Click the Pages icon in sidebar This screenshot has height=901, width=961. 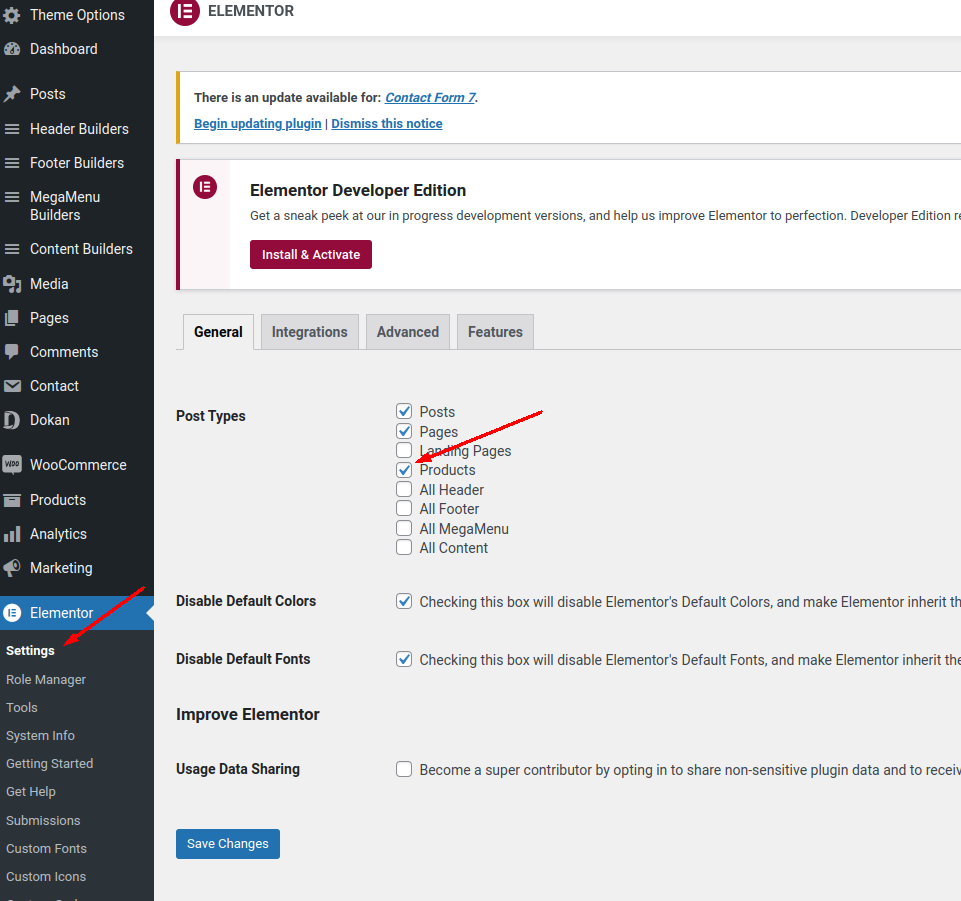pyautogui.click(x=12, y=318)
